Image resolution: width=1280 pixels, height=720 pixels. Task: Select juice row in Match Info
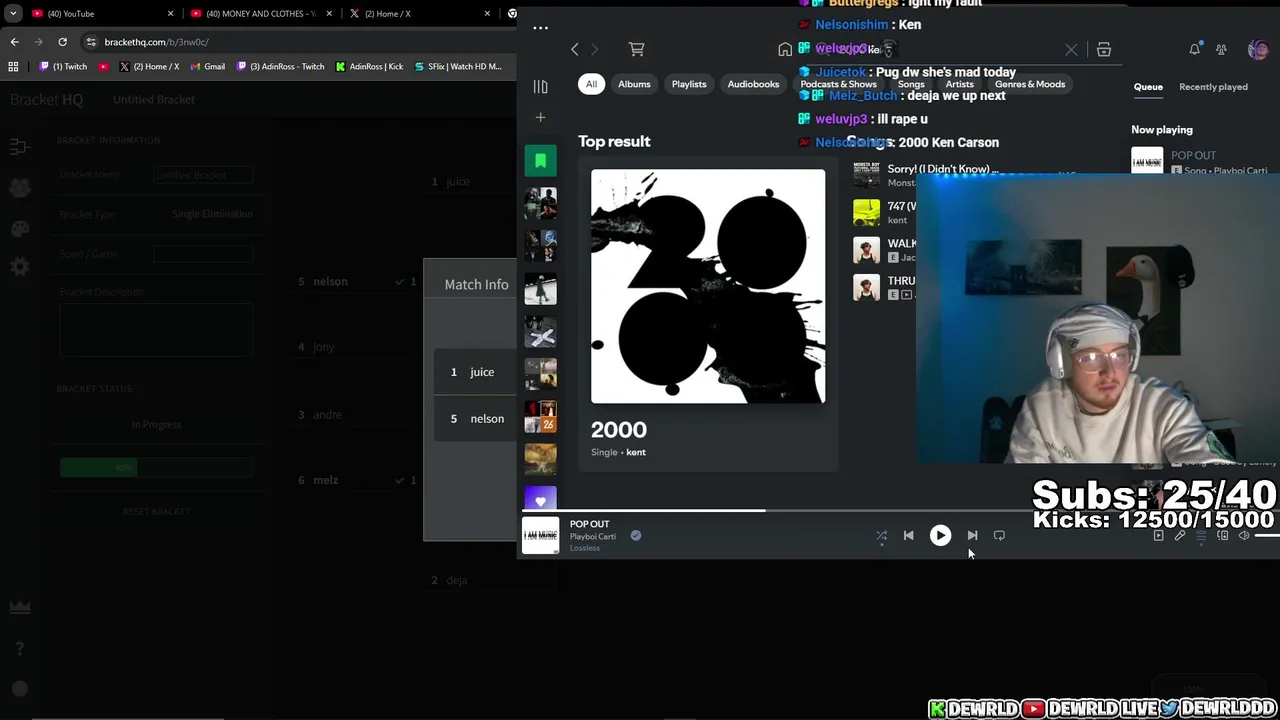[x=475, y=372]
